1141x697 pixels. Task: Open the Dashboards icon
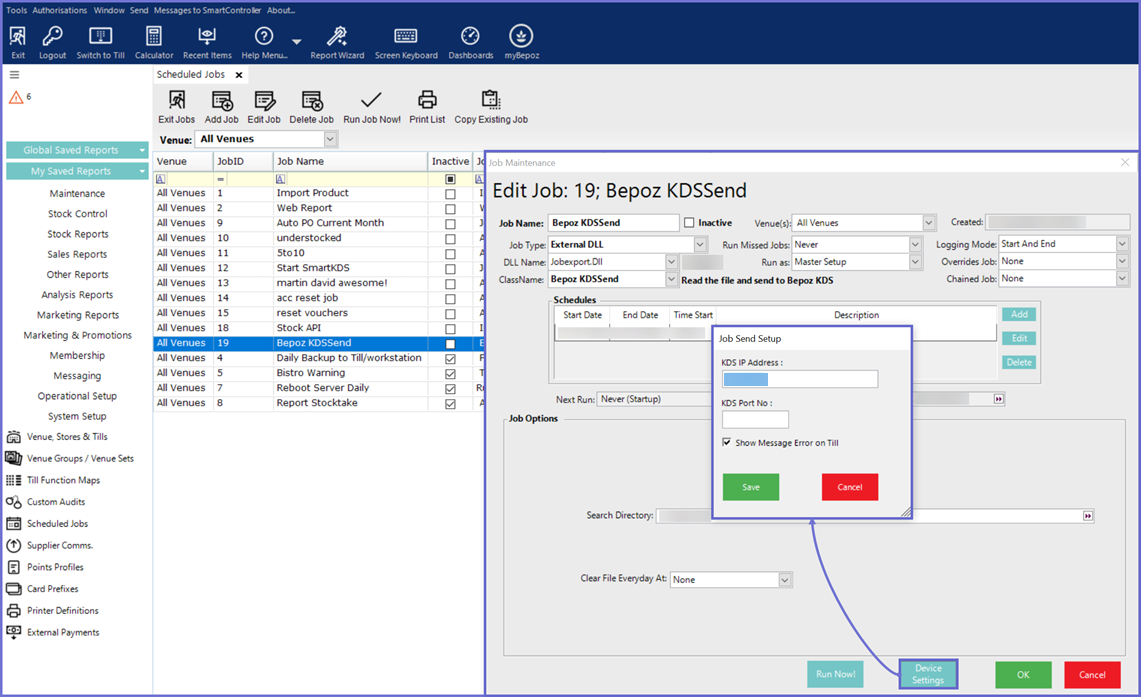470,37
